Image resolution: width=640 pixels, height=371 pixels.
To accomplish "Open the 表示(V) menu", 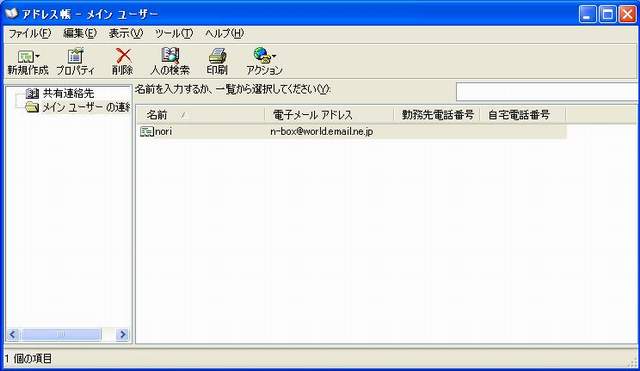I will pyautogui.click(x=126, y=33).
